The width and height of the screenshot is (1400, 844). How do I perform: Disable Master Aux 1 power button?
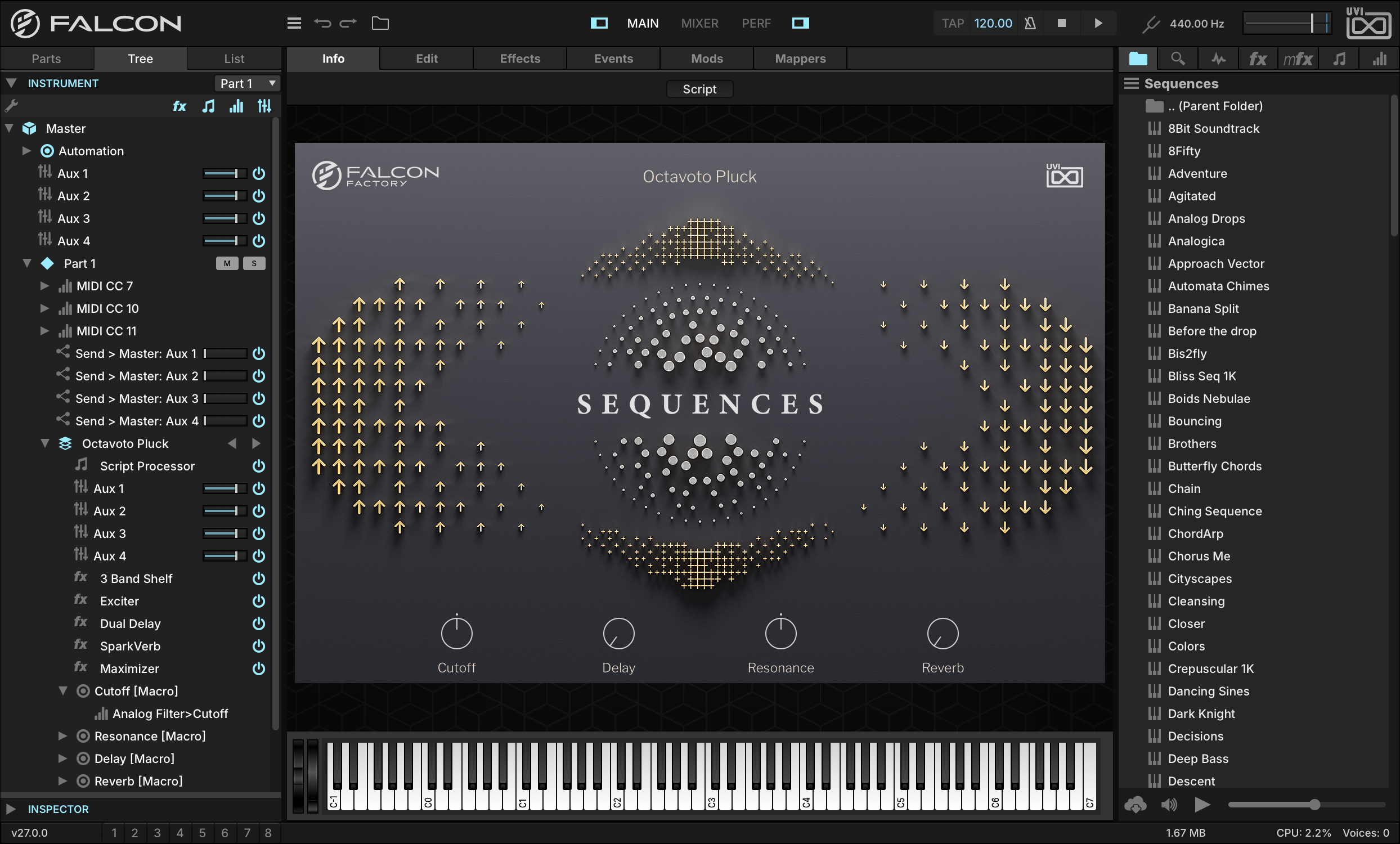point(258,173)
